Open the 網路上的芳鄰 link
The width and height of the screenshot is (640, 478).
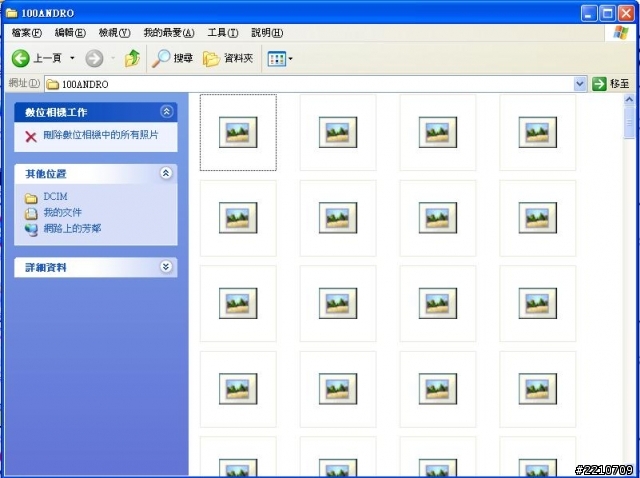pos(72,228)
